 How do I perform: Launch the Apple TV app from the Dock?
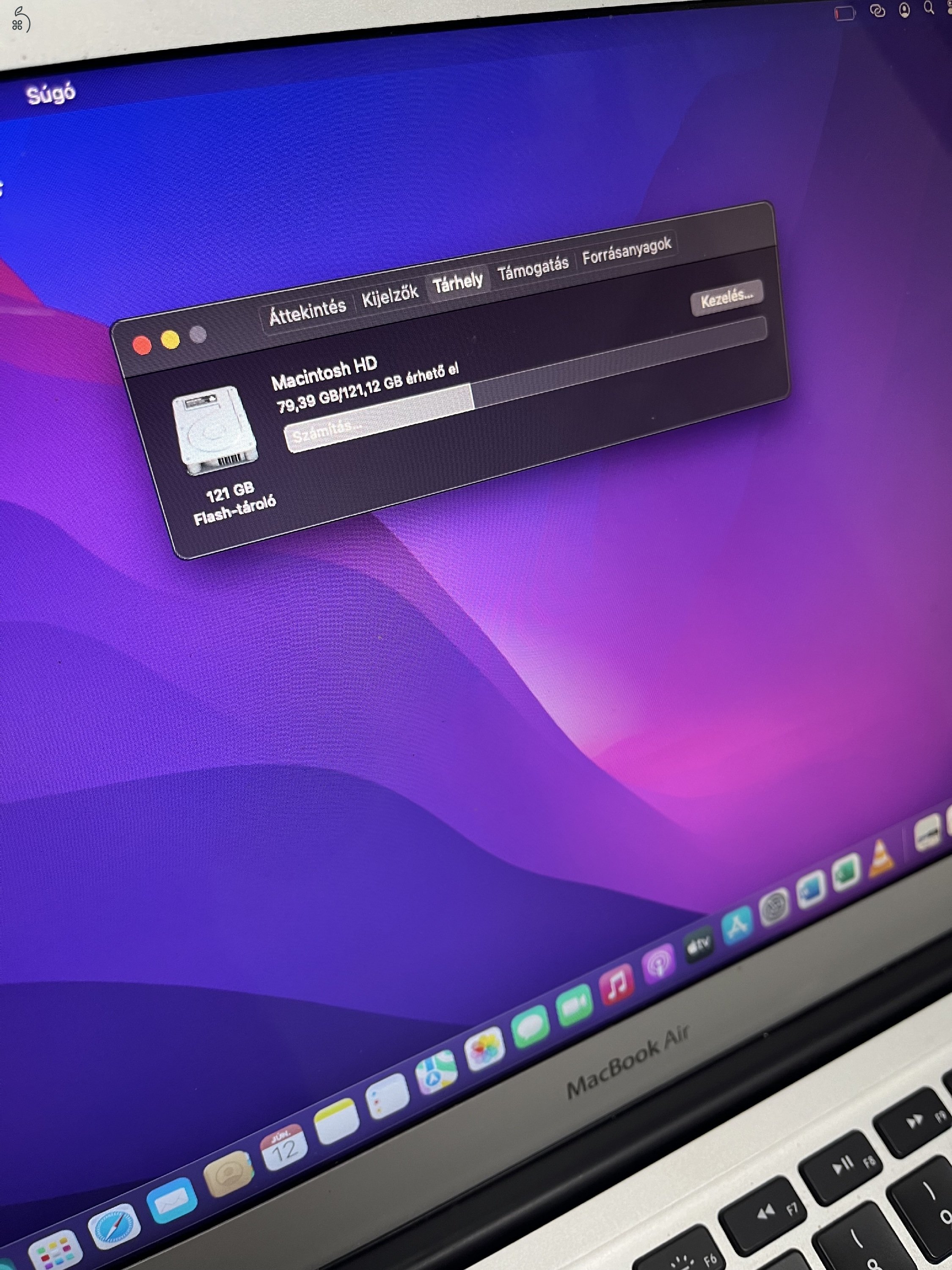coord(699,944)
